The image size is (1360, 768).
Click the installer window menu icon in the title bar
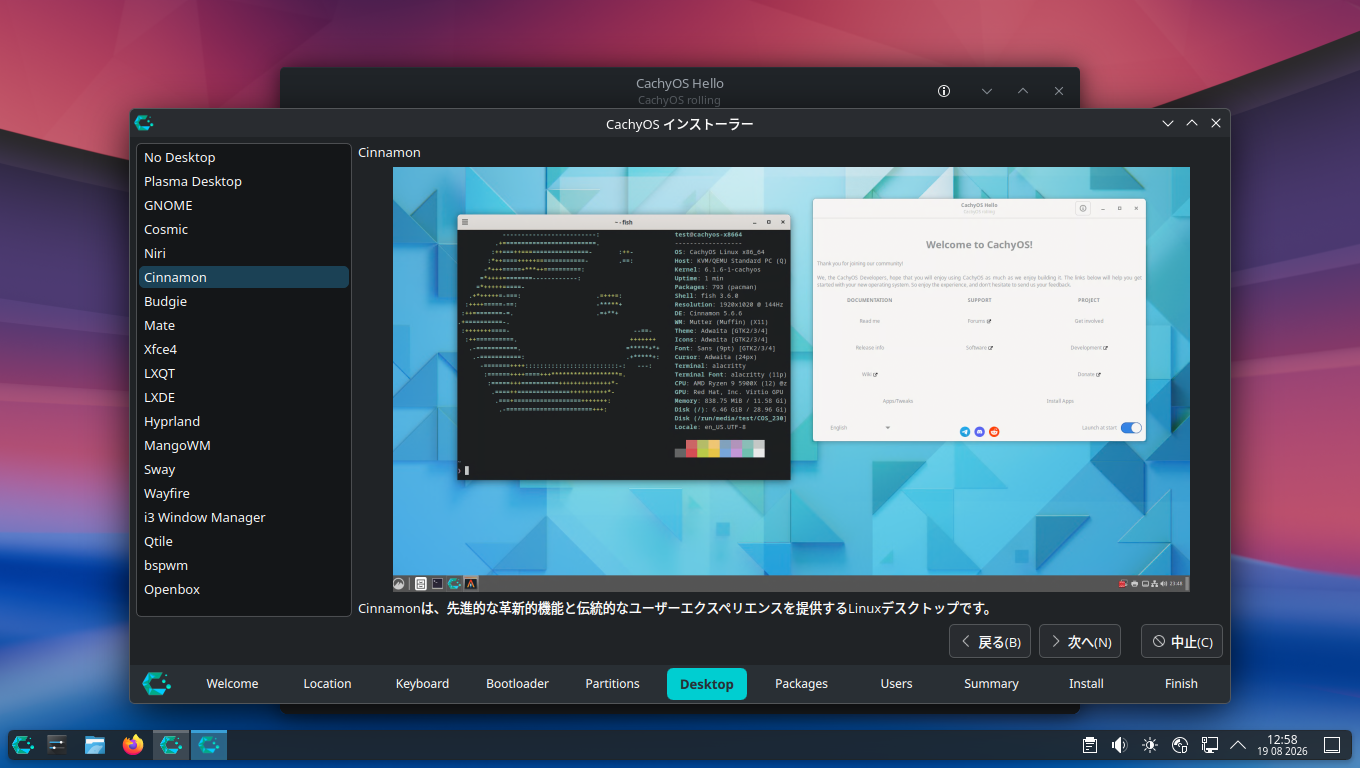(x=144, y=123)
